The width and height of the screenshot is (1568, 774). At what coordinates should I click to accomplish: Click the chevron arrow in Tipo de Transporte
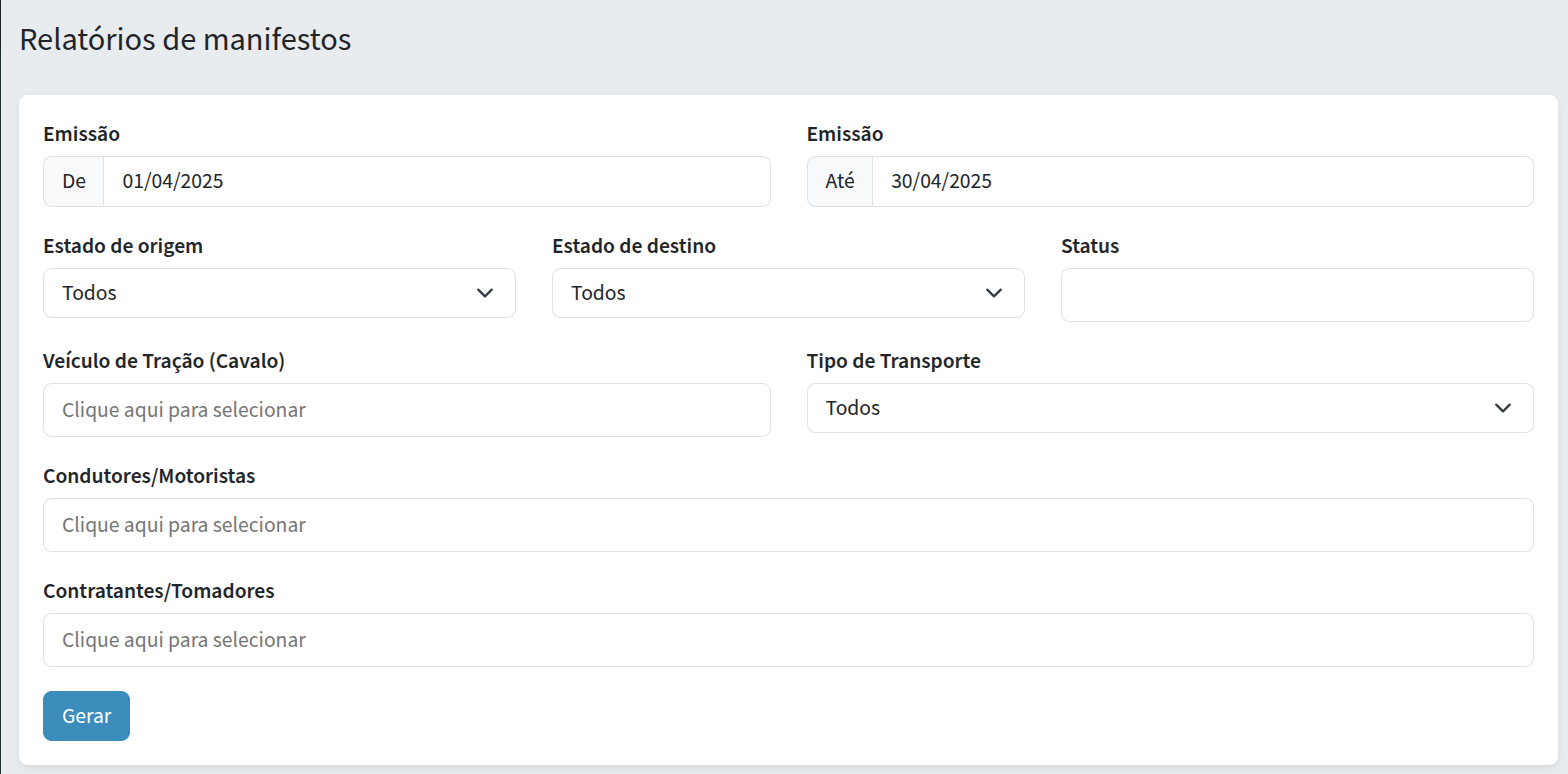1502,408
